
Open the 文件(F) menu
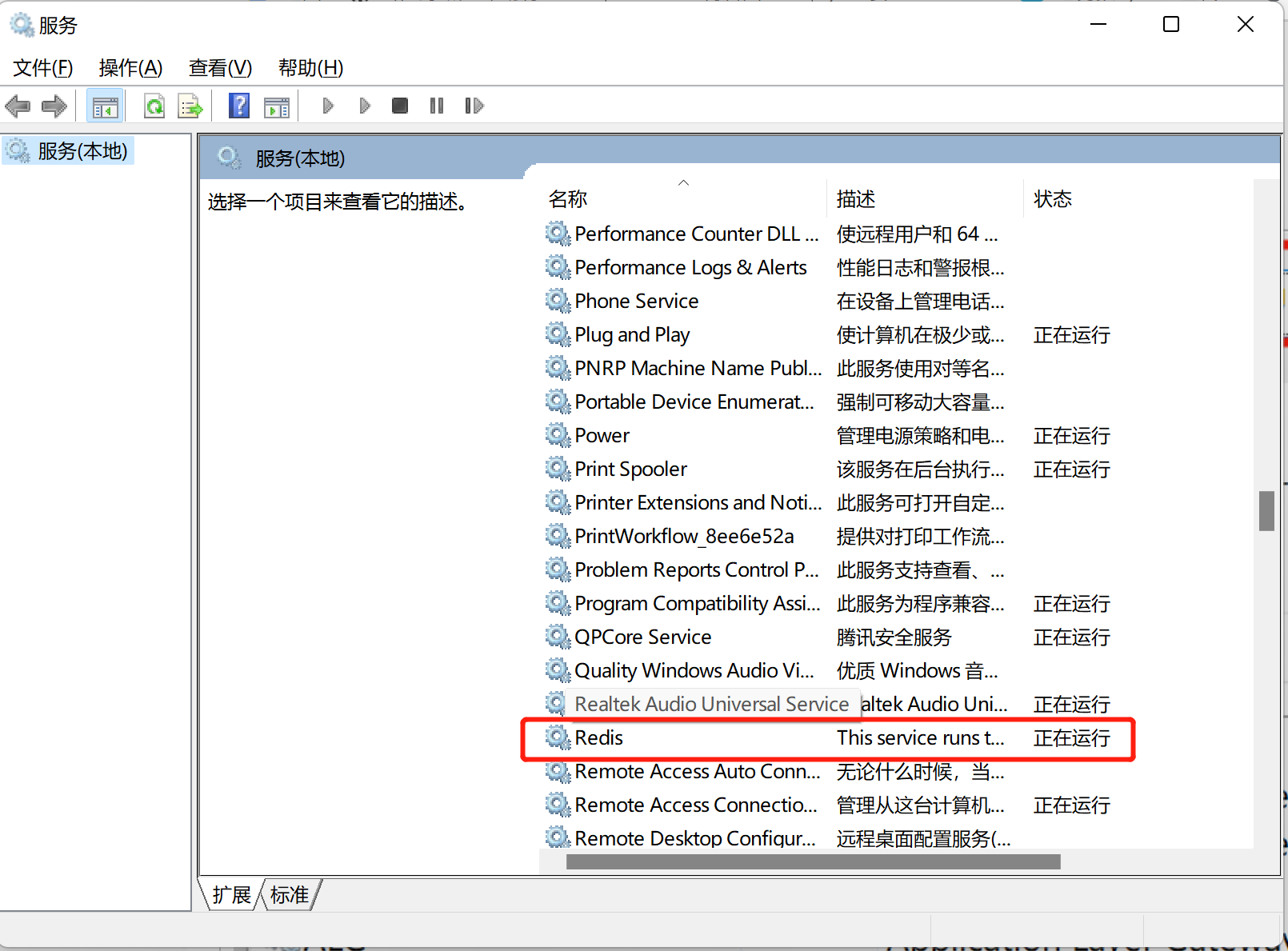(x=43, y=68)
